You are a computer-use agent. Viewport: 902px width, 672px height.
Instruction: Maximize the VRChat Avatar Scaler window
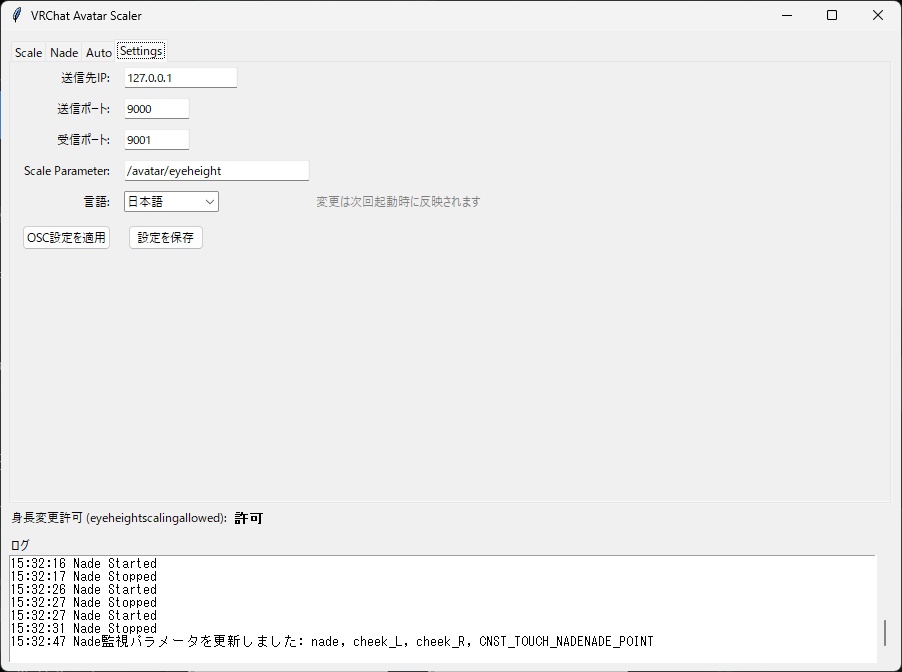pos(832,15)
